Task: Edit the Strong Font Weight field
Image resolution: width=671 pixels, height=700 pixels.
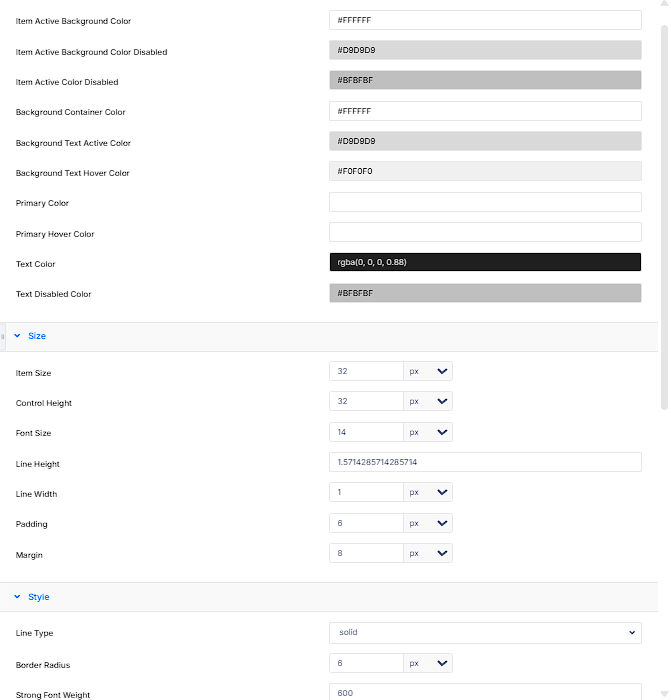Action: click(x=485, y=692)
